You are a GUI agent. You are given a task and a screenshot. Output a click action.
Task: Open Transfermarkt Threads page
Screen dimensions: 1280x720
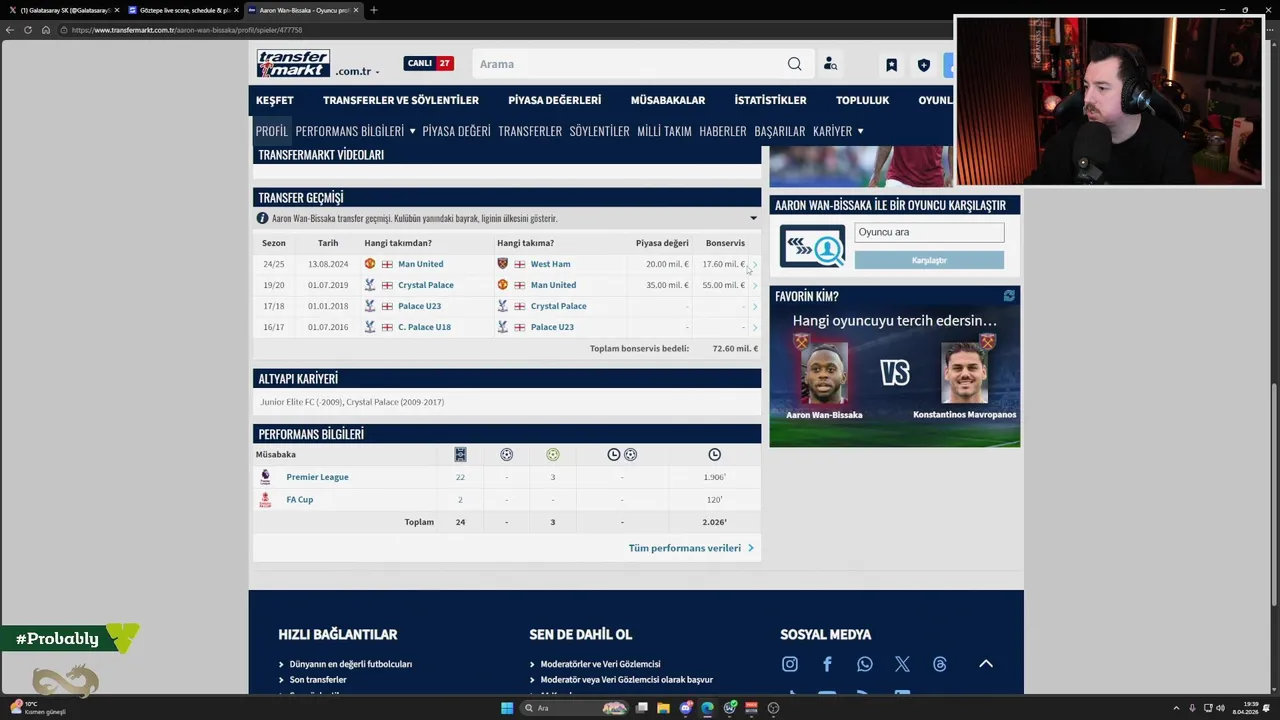(940, 664)
